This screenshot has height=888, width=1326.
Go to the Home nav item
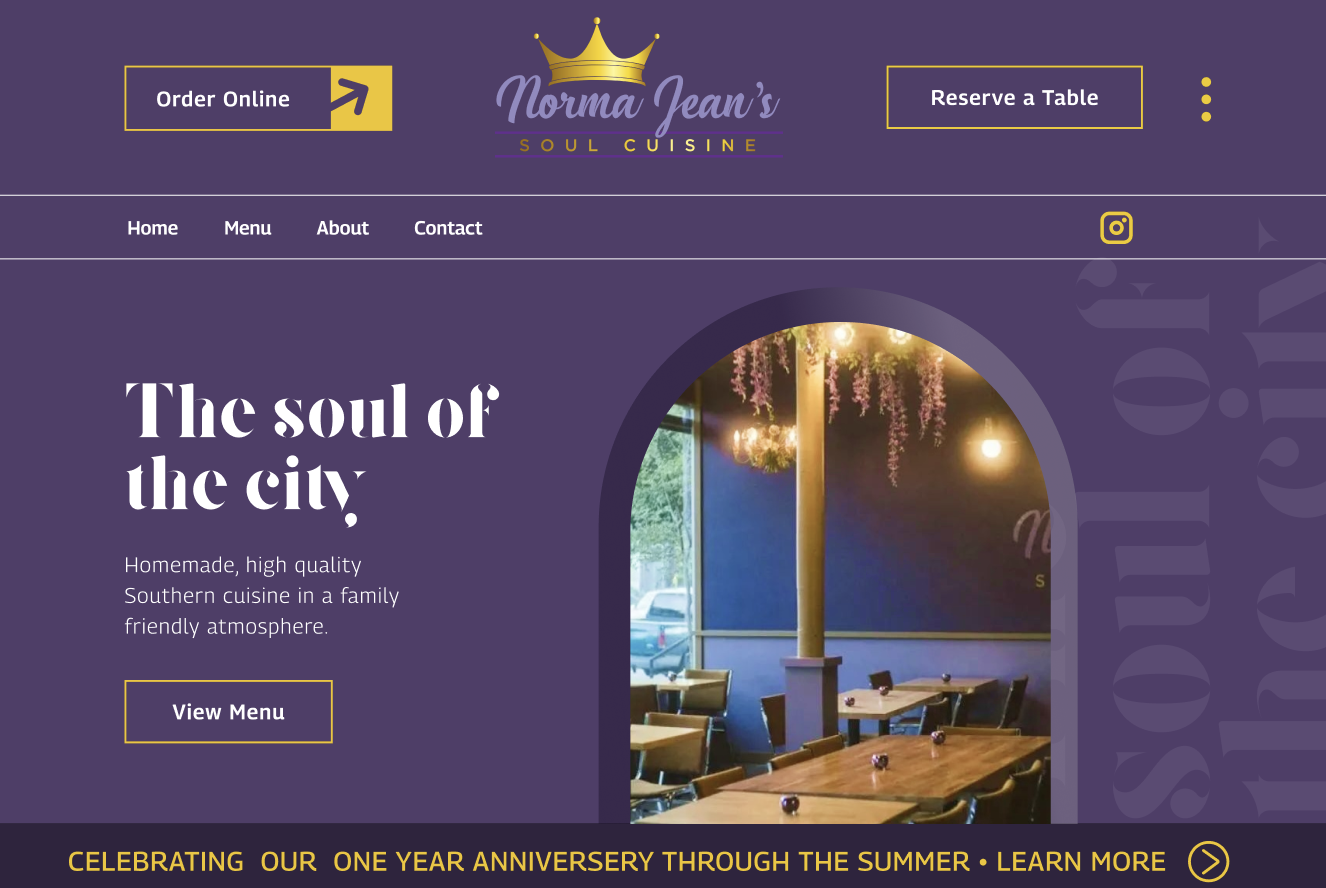click(152, 228)
